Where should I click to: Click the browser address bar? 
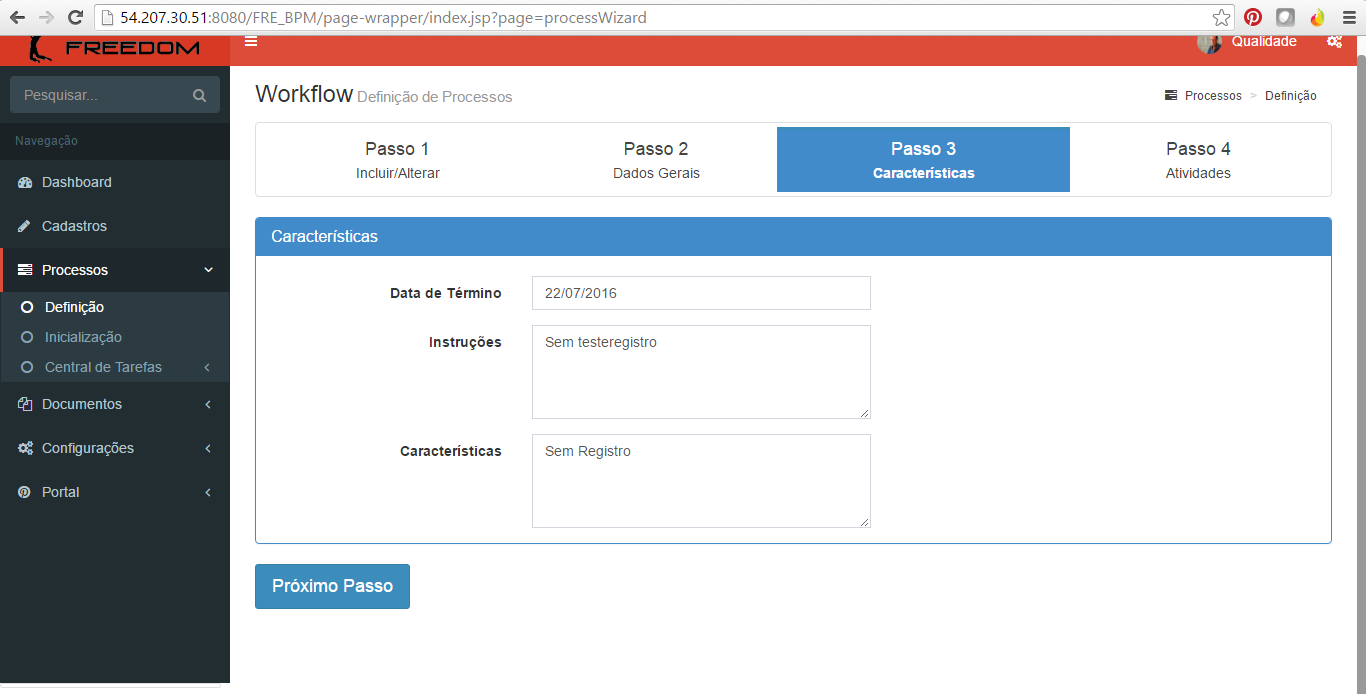(665, 17)
